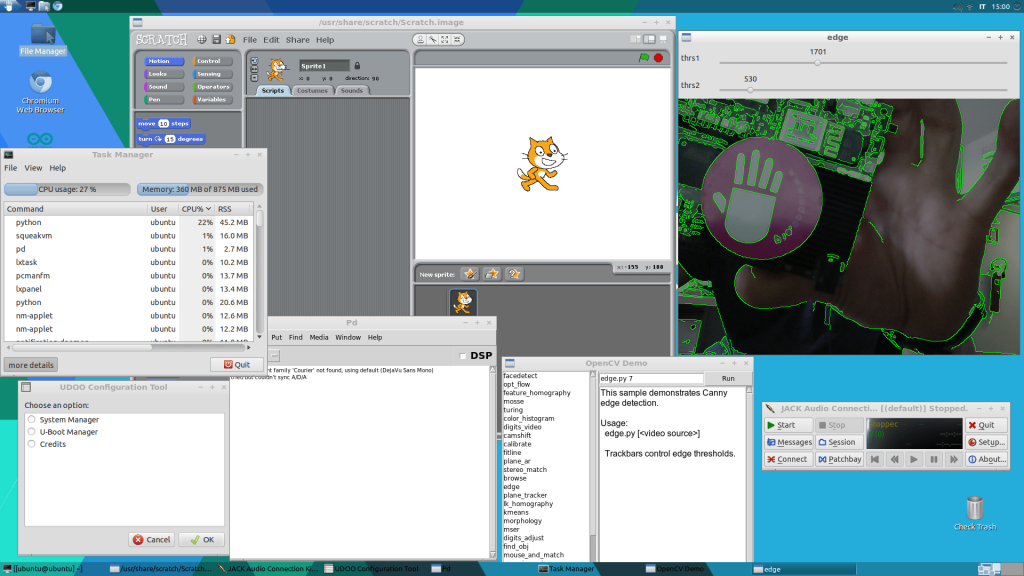Rewind JACK transport to start
Screen dimensions: 1024x576
pos(875,460)
